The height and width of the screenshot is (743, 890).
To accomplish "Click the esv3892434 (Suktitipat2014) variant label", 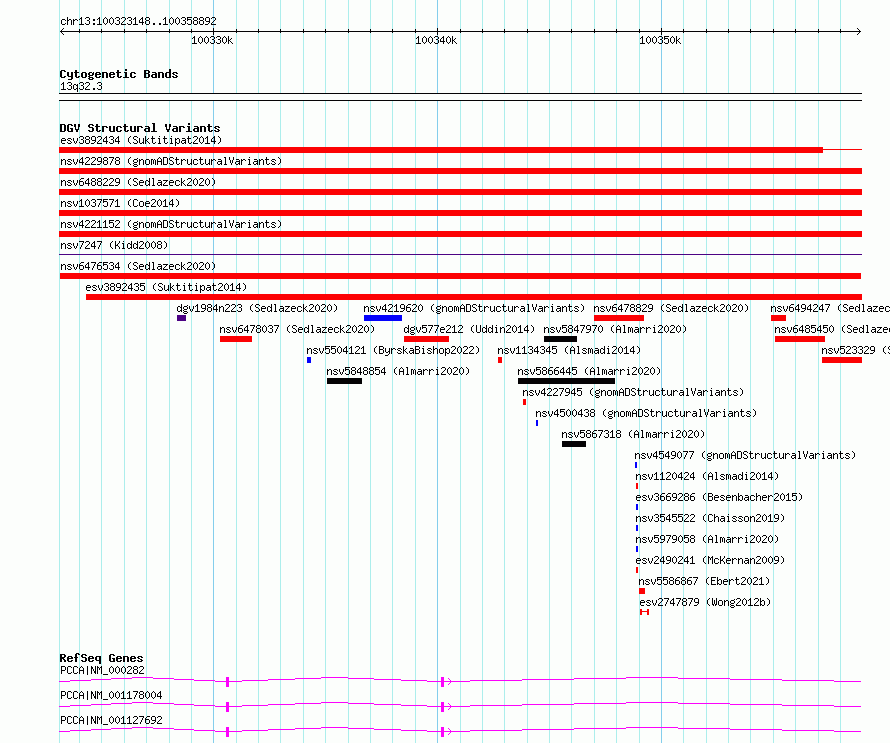I will click(141, 140).
